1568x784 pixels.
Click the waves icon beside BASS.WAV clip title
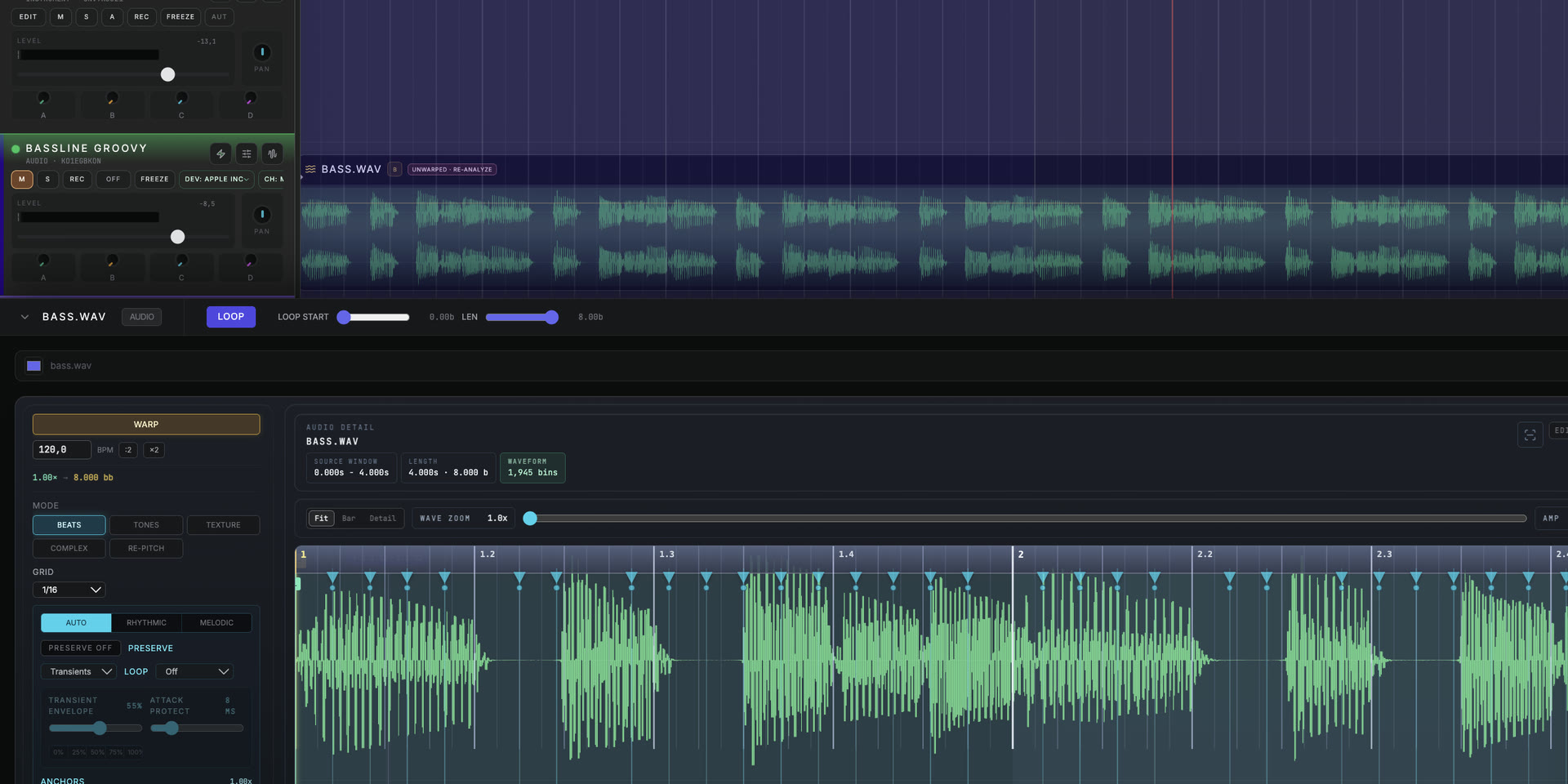pyautogui.click(x=310, y=169)
